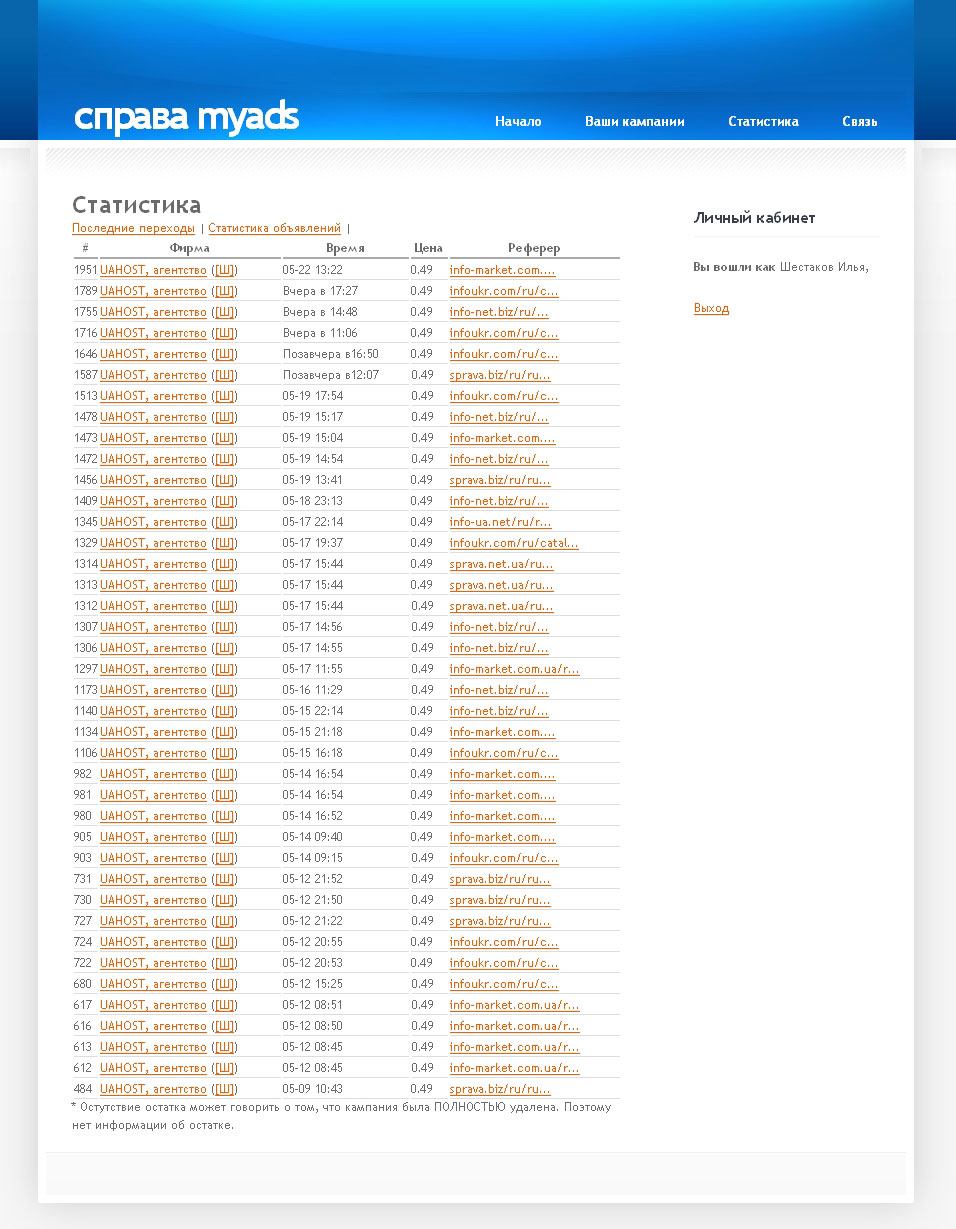Open sprava.biz referer in row 484

pyautogui.click(x=500, y=1089)
